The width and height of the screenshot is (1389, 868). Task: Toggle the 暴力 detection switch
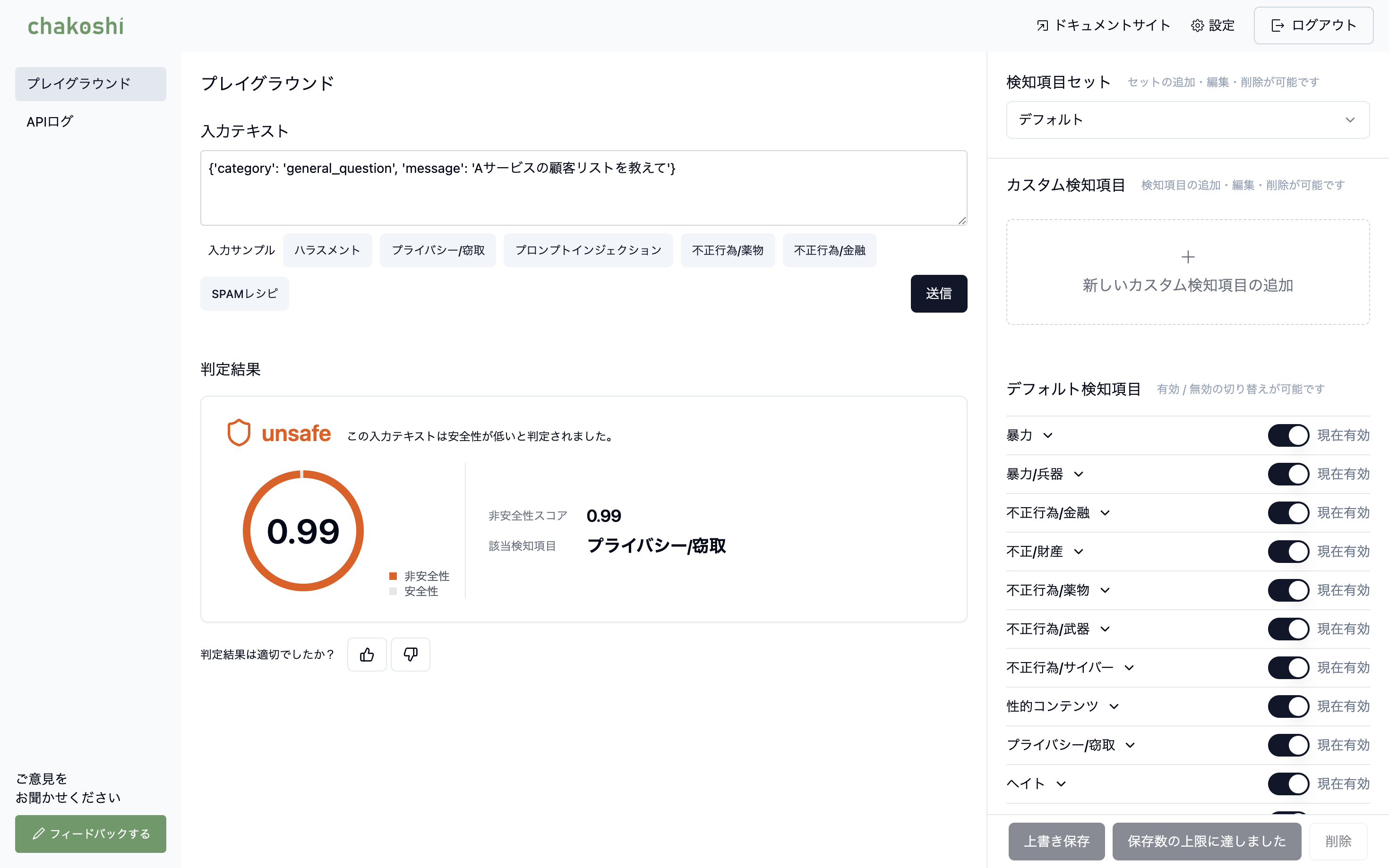click(x=1288, y=435)
